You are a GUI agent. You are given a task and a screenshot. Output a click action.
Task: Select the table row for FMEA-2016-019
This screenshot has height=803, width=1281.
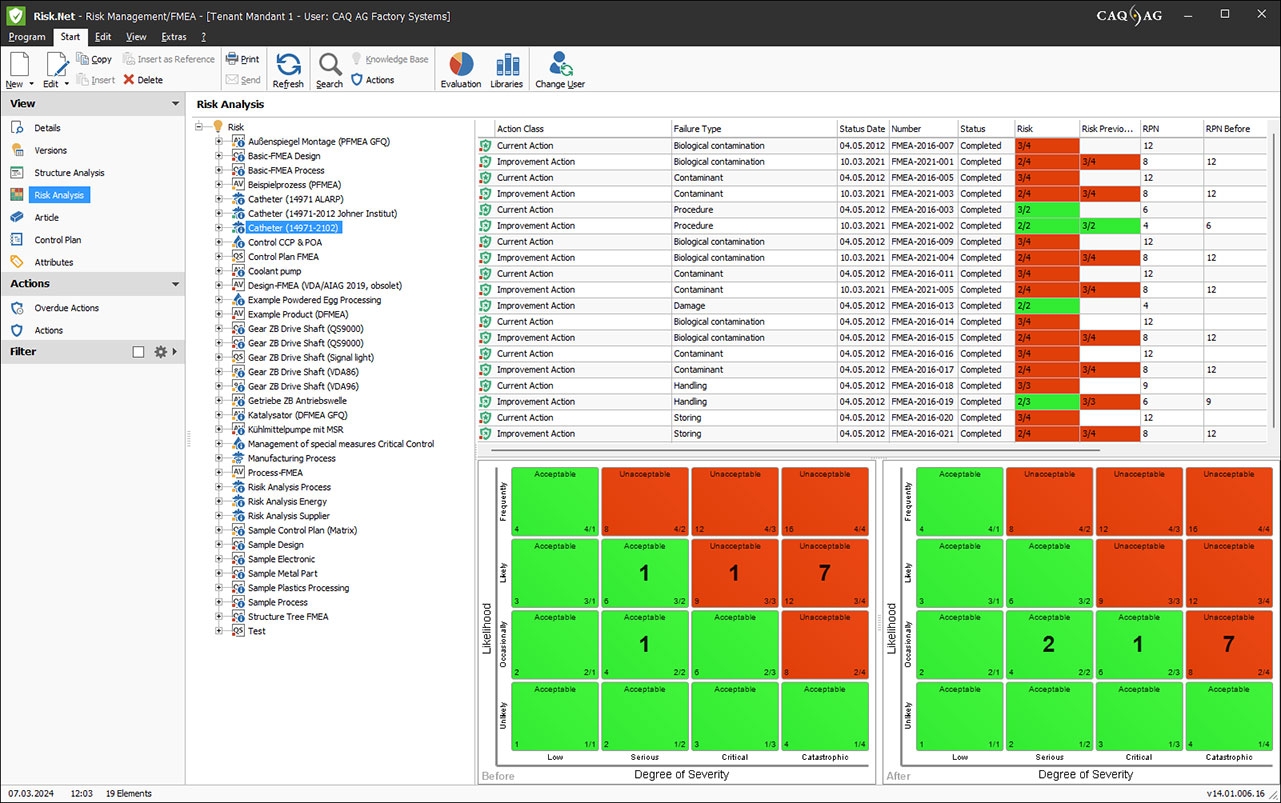tap(872, 402)
